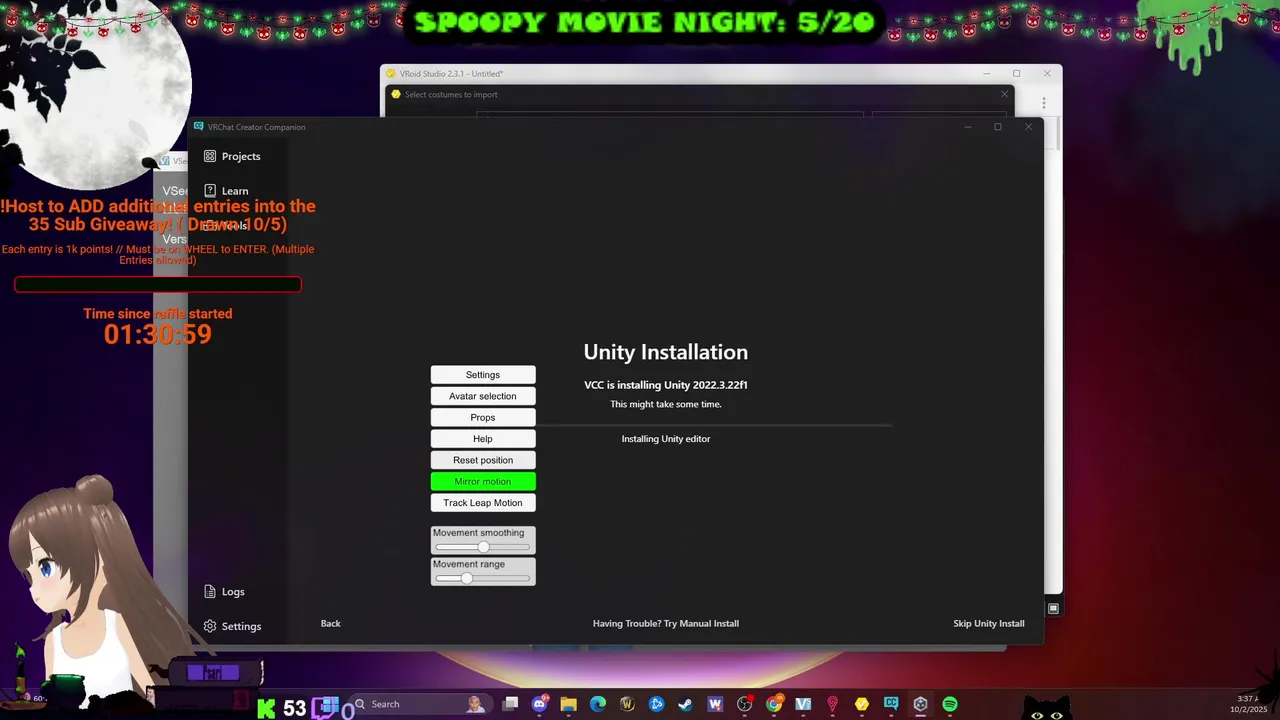This screenshot has height=720, width=1280.
Task: Click the "Installing Unity editor" status text
Action: click(666, 439)
